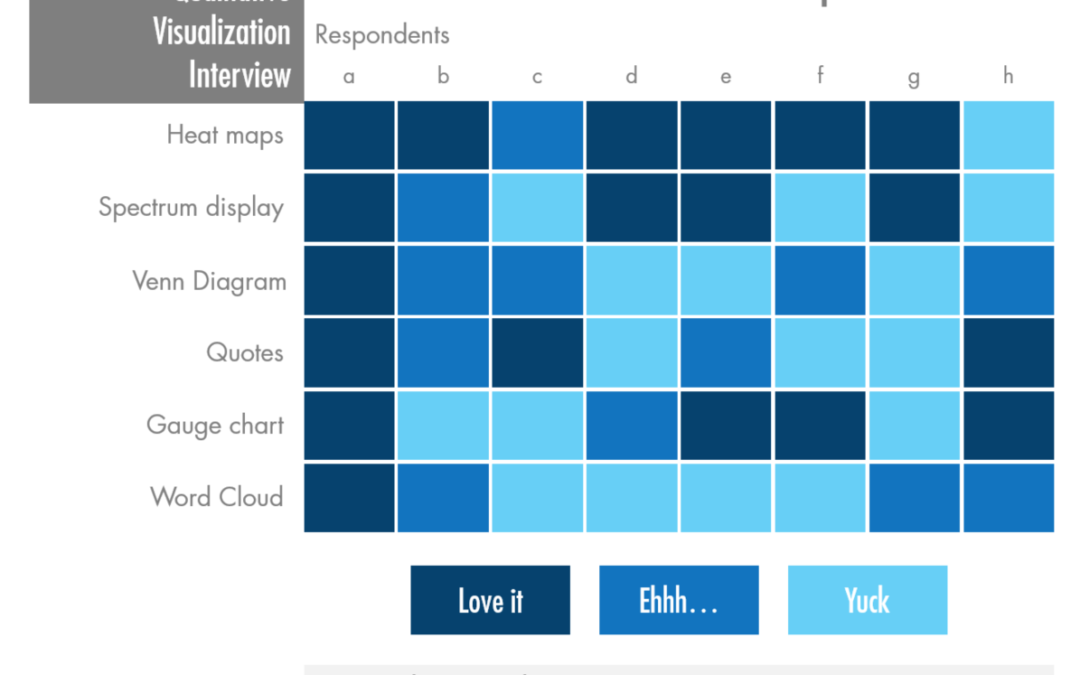Select Quotes cell for respondent e

(726, 353)
